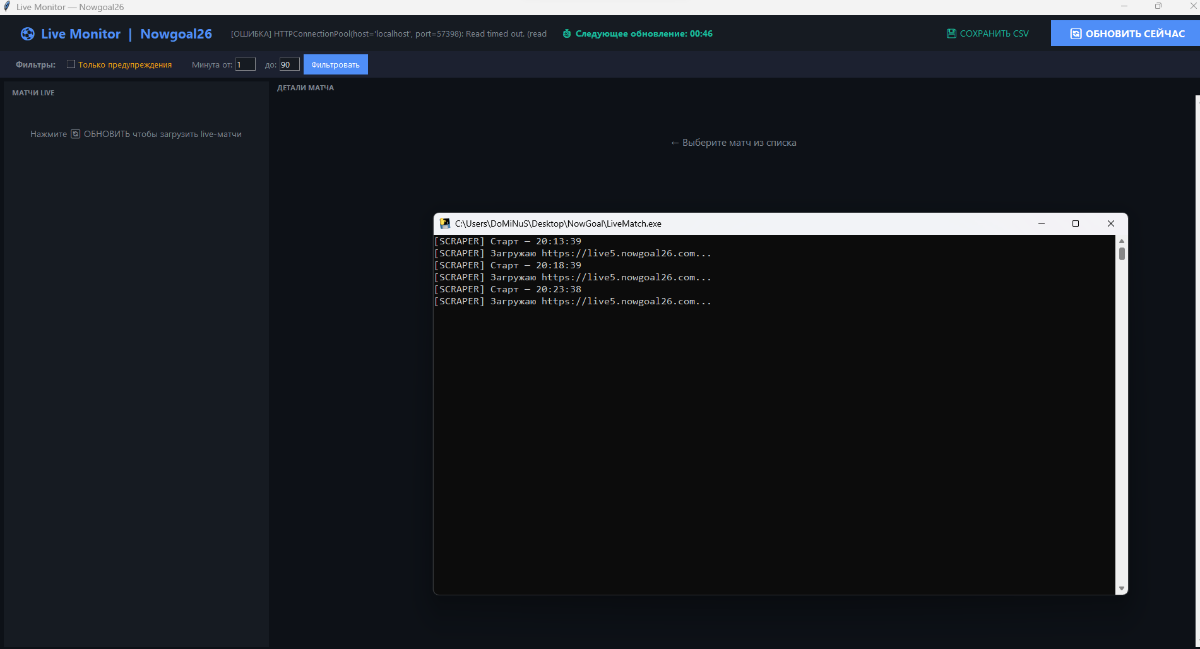Click the timer icon before Следующее обновление
1200x649 pixels.
[567, 33]
